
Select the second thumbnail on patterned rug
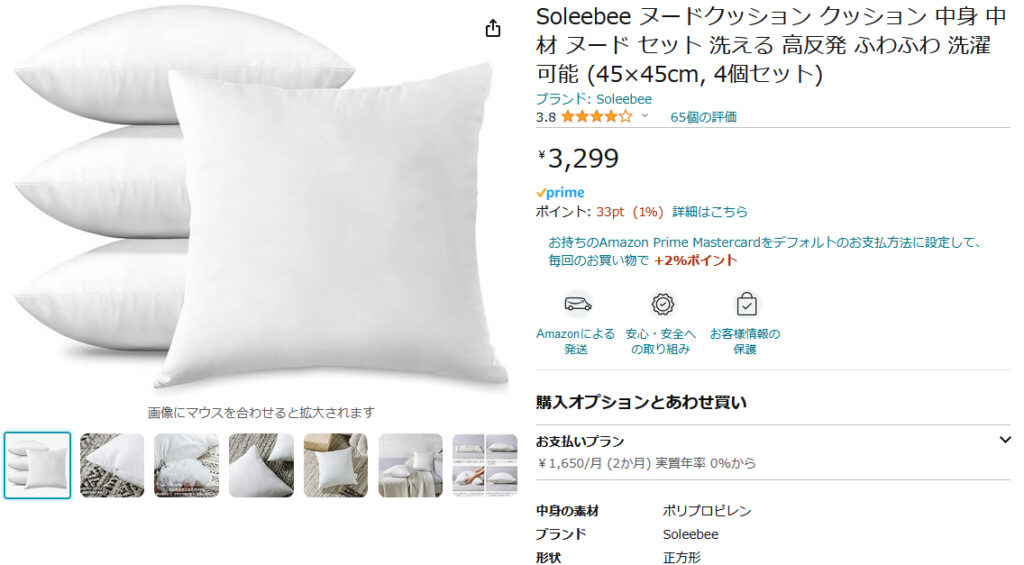[x=112, y=465]
